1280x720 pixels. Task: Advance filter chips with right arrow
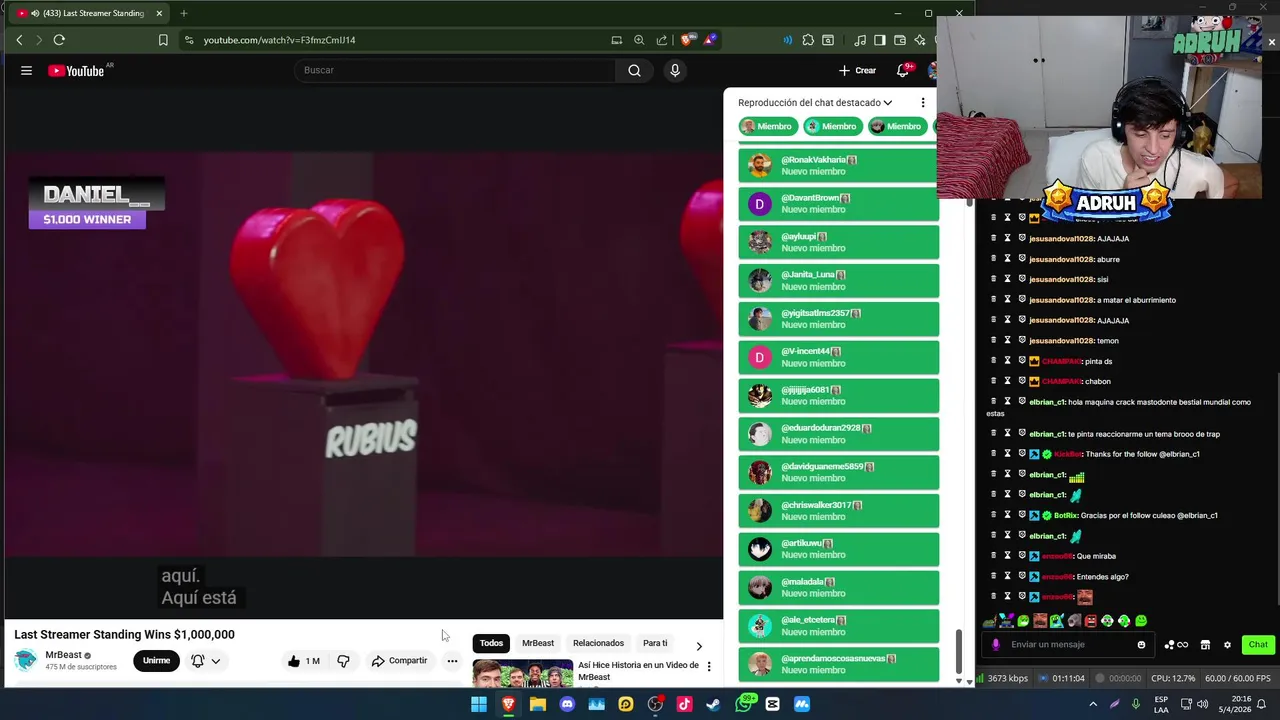pos(699,645)
